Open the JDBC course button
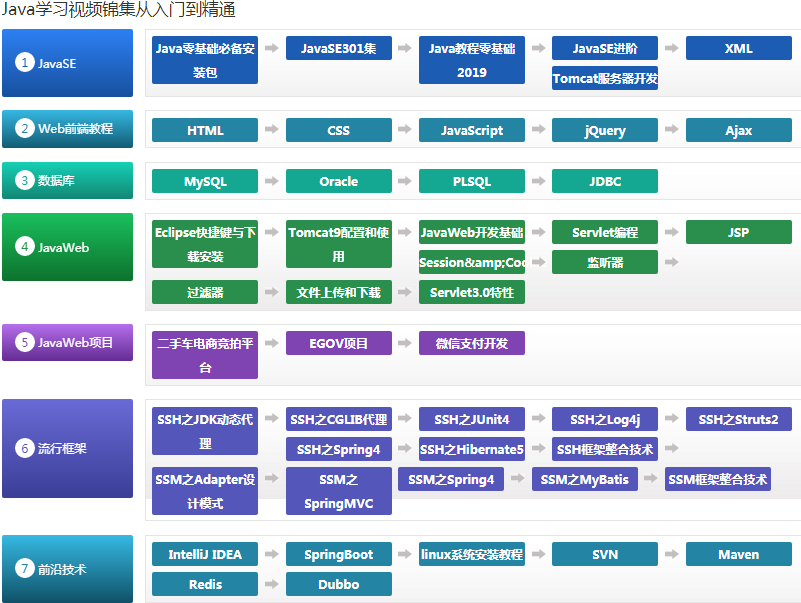 pyautogui.click(x=605, y=182)
